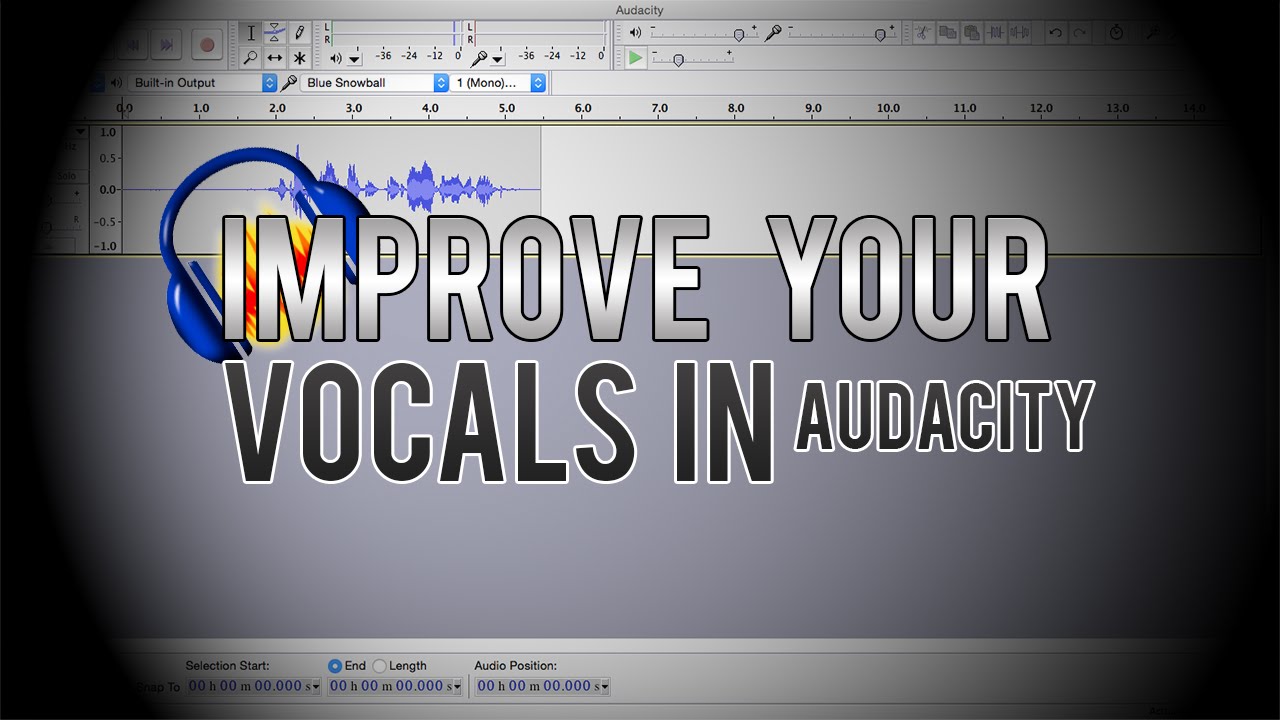This screenshot has height=720, width=1280.
Task: Click the Redo arrow icon
Action: [1079, 33]
